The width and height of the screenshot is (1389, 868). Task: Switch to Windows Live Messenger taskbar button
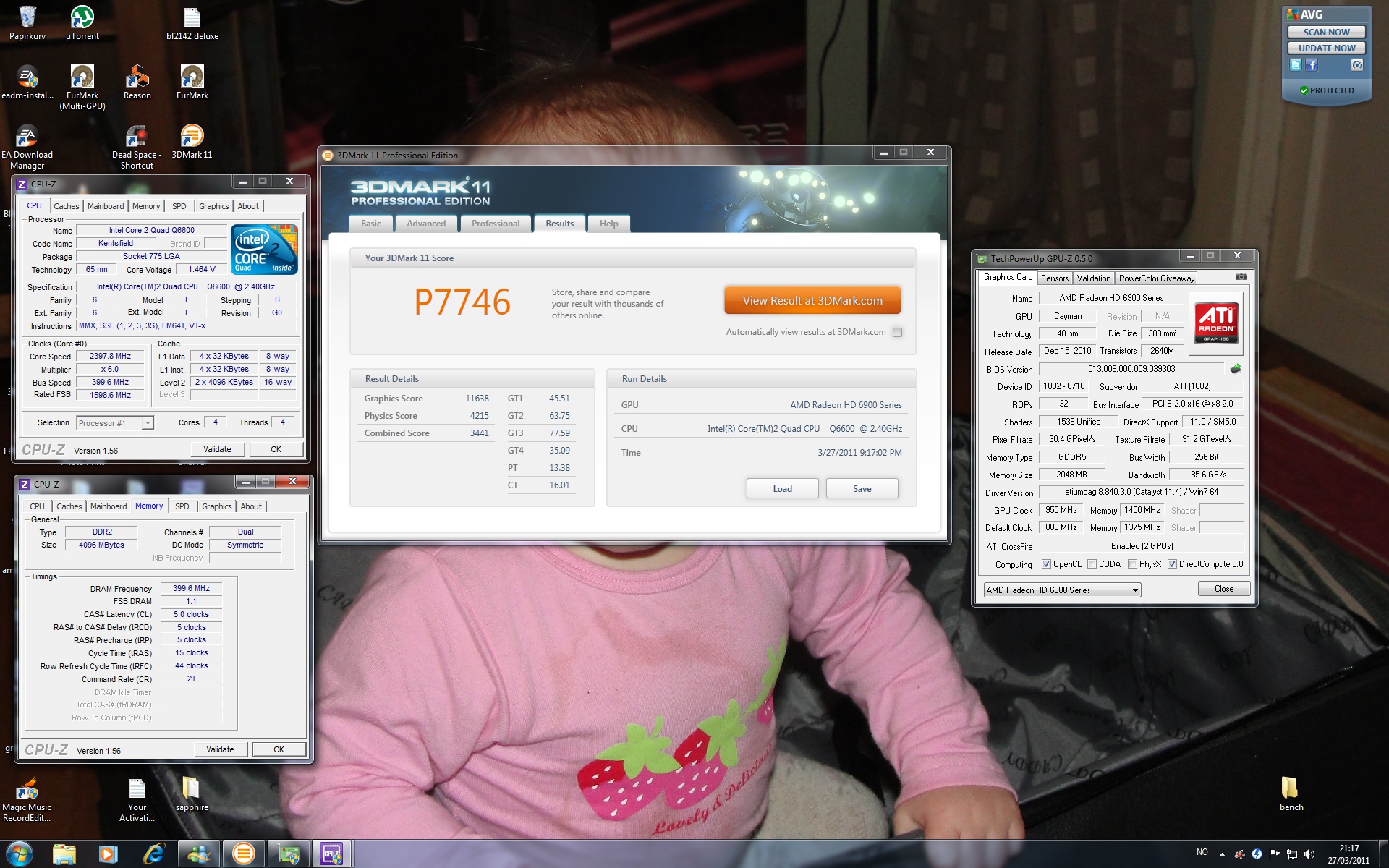click(x=198, y=854)
